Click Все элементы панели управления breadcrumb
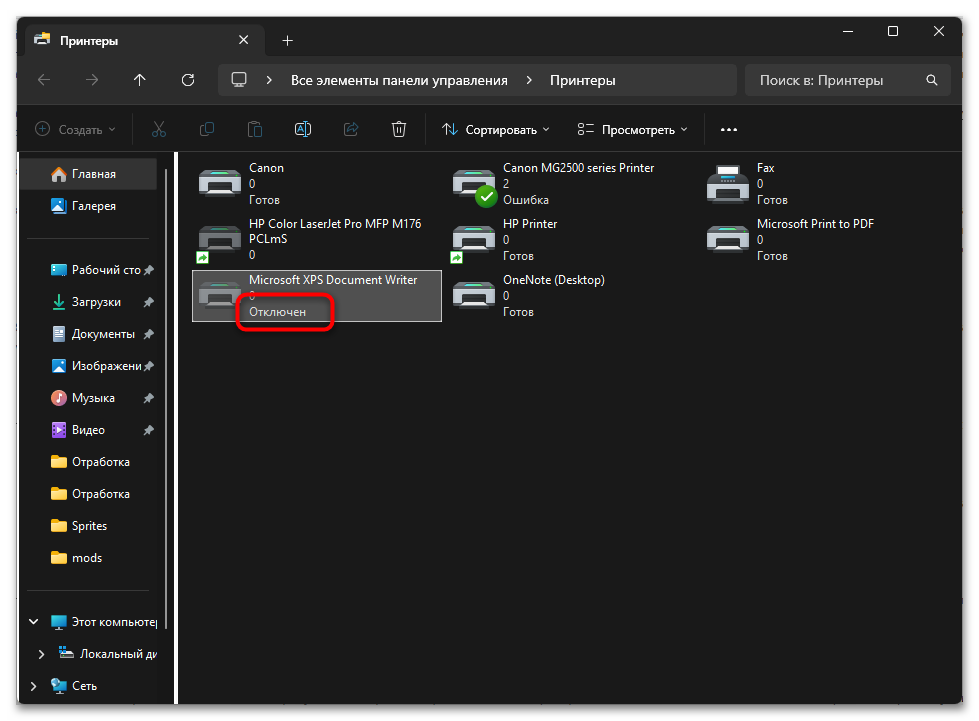This screenshot has width=979, height=721. point(399,80)
